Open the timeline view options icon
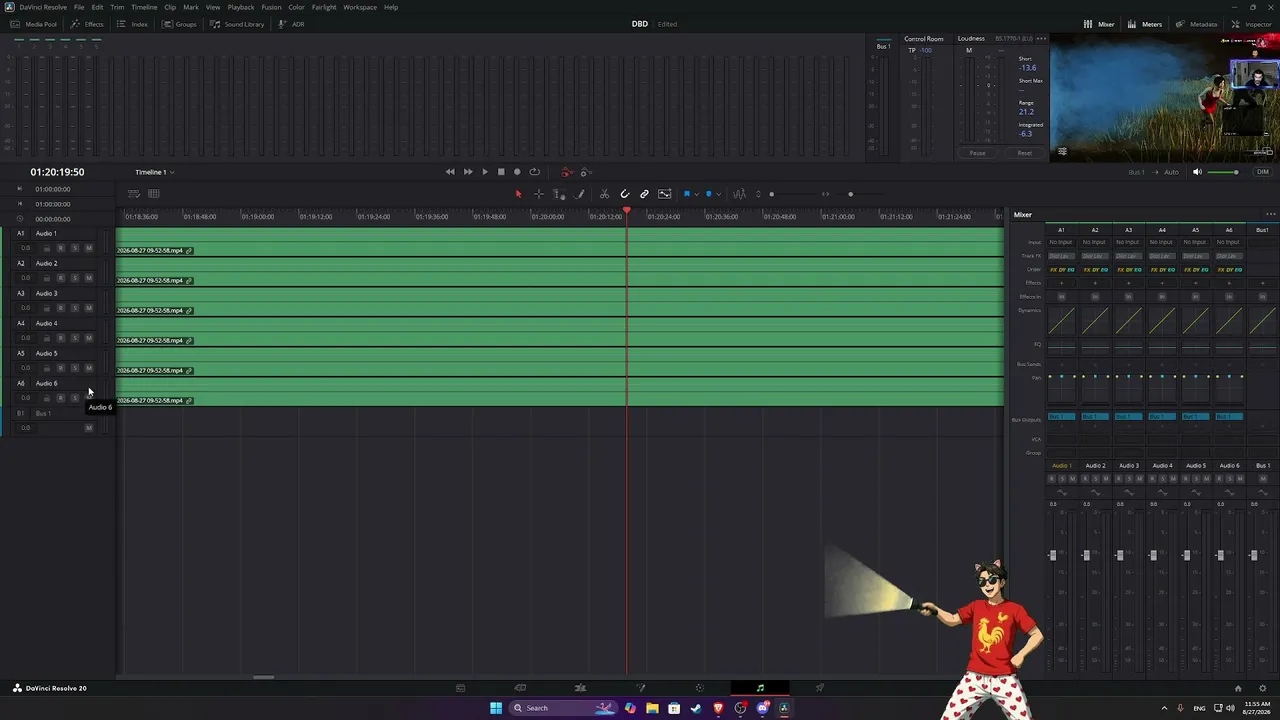The height and width of the screenshot is (720, 1280). point(133,194)
